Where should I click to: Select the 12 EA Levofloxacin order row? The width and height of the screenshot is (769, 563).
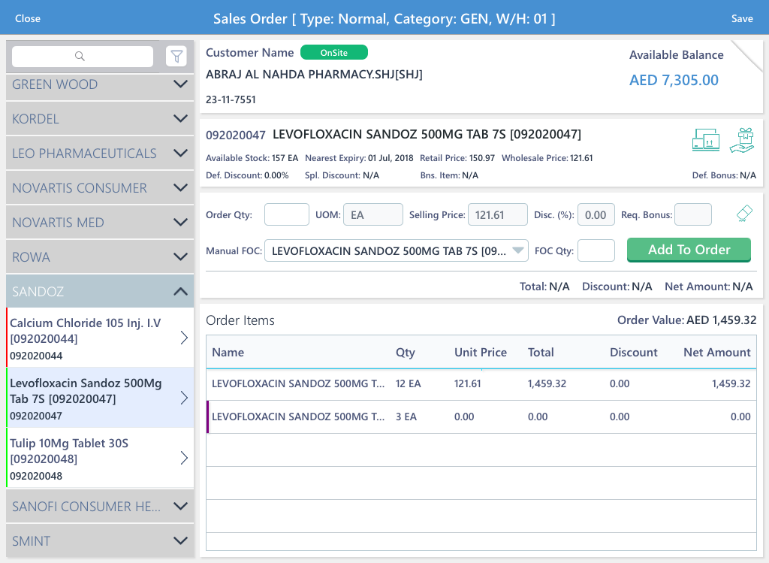click(x=481, y=384)
